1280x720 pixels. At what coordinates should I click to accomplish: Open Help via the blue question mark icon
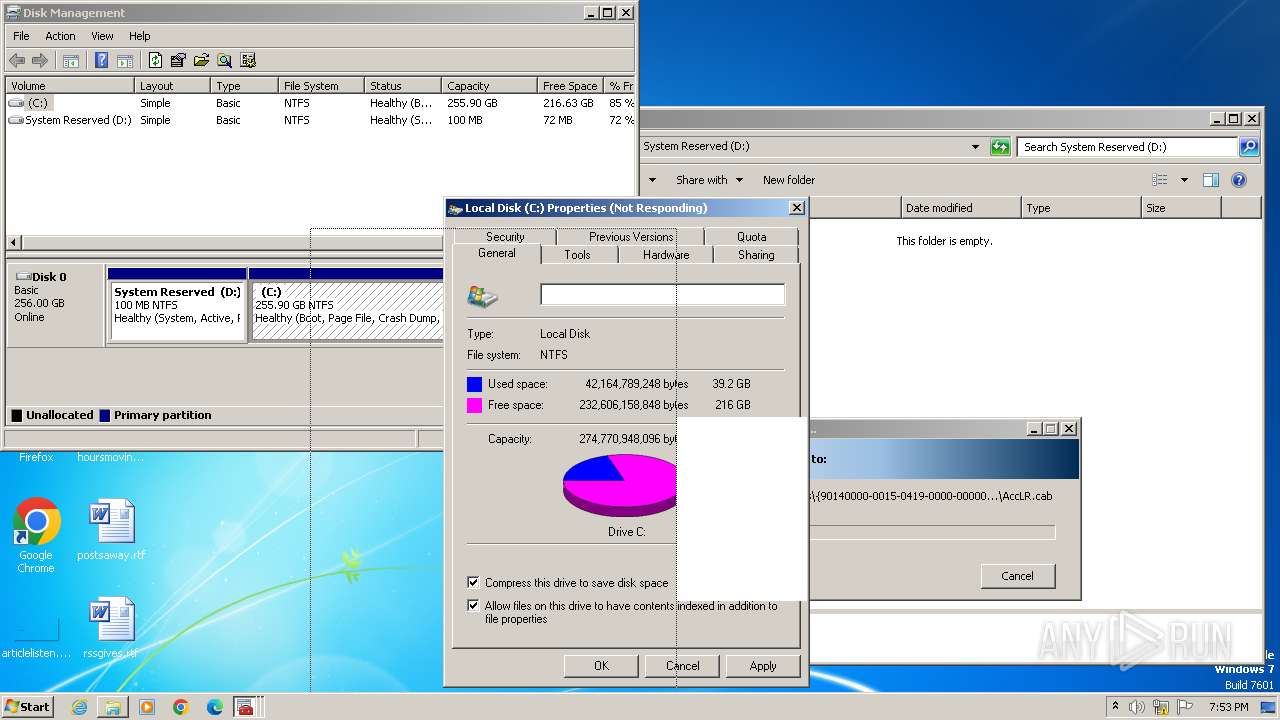point(101,60)
